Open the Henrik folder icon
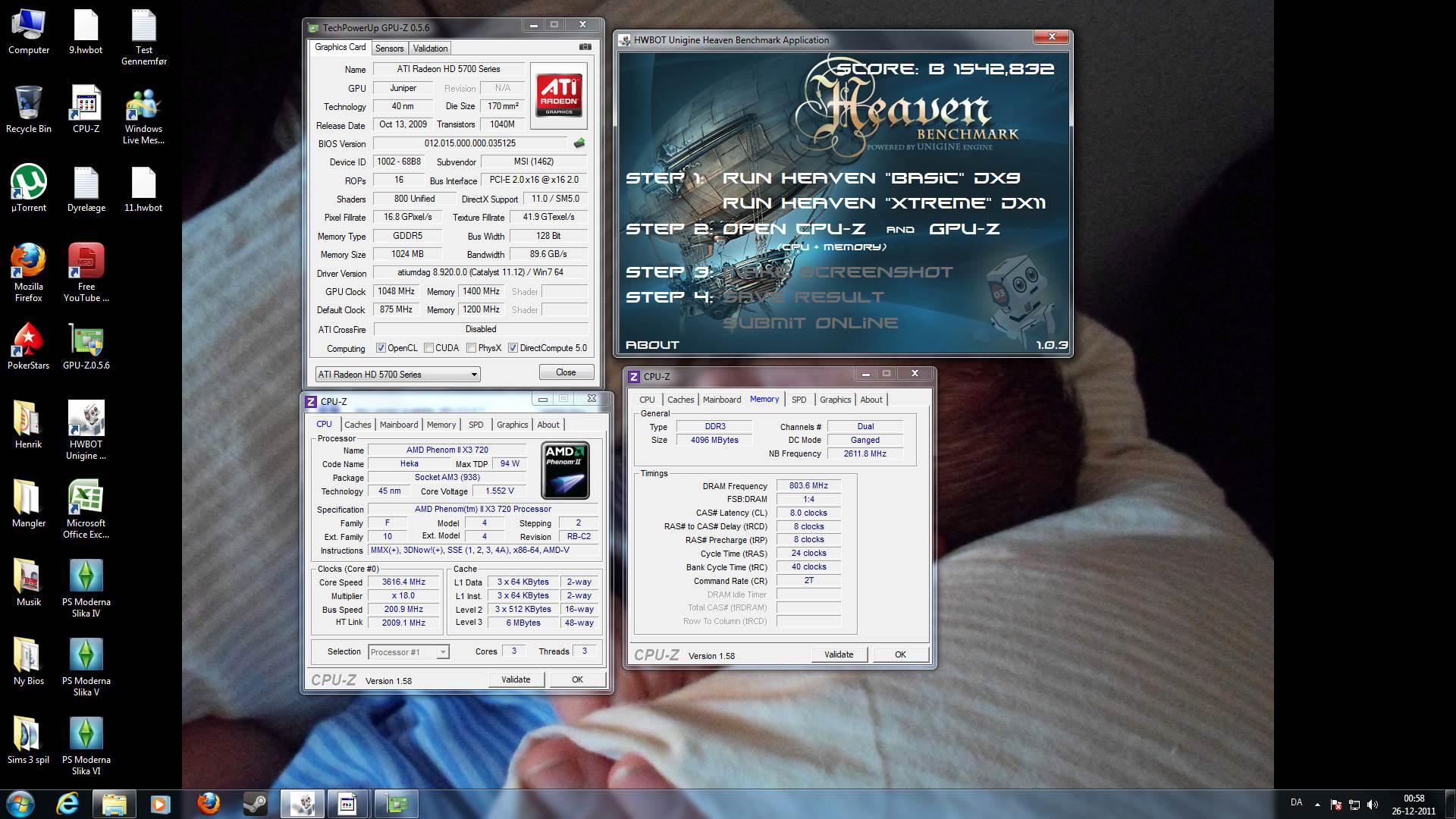 click(x=29, y=425)
